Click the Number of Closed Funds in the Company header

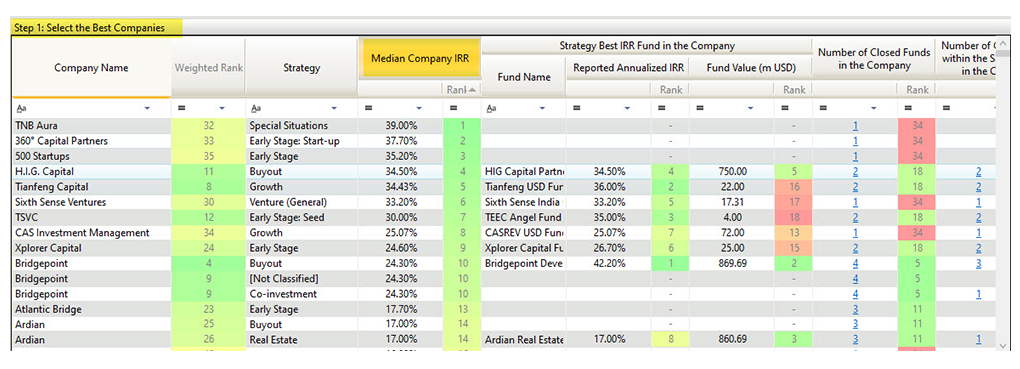pyautogui.click(x=874, y=59)
